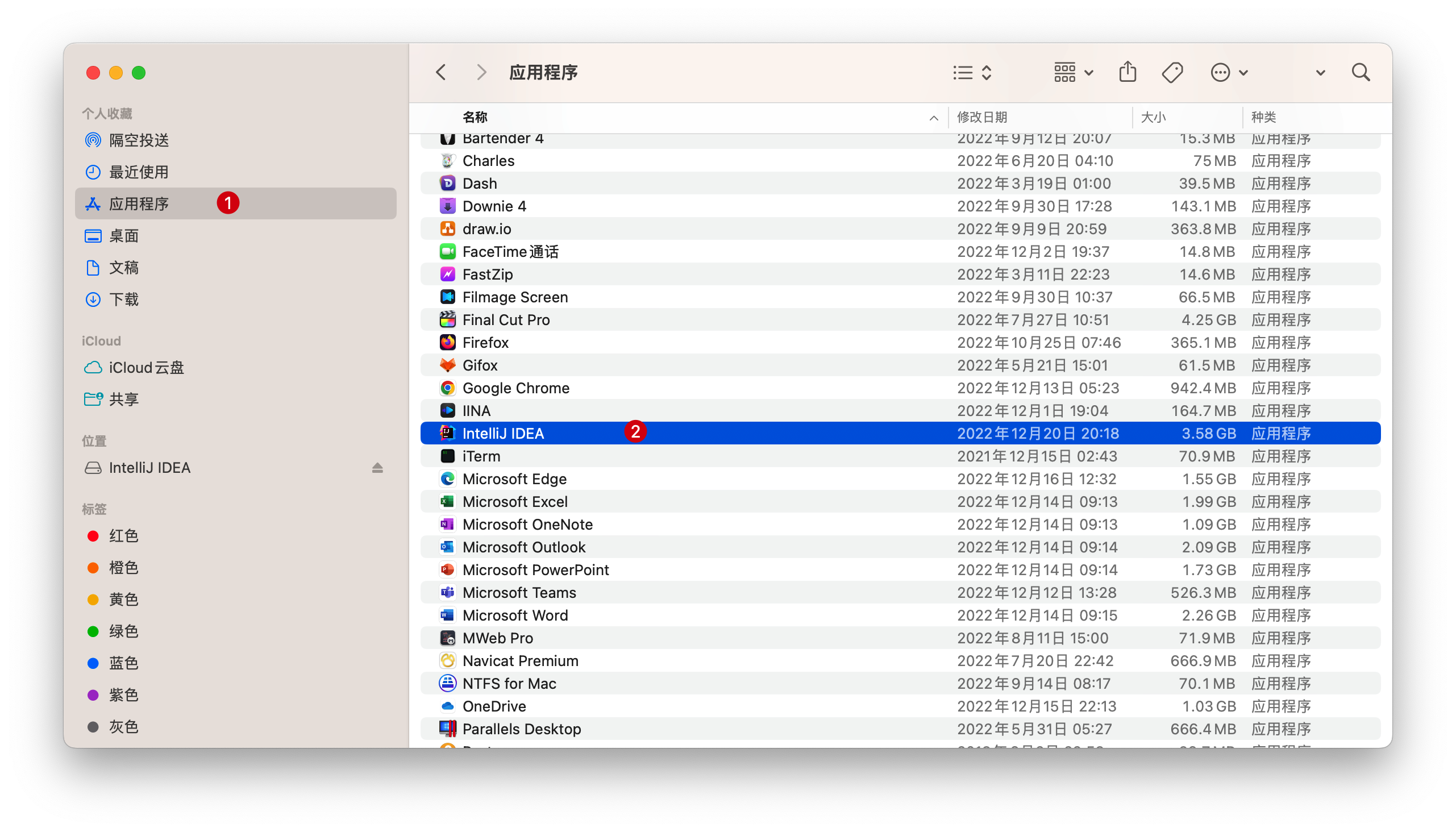Select the Microsoft Word row name
This screenshot has width=1456, height=832.
(x=515, y=615)
